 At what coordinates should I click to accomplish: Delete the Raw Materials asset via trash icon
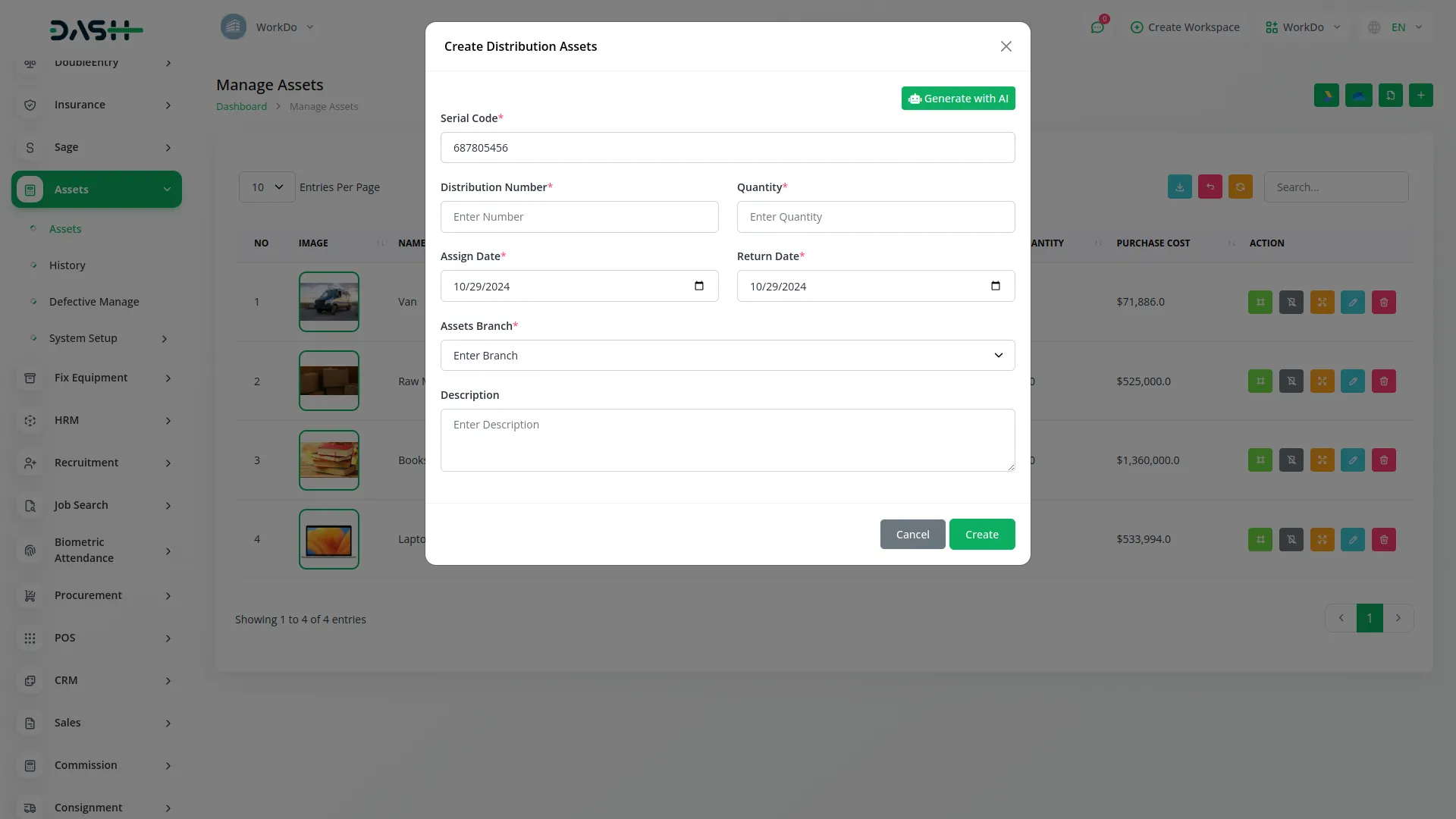[x=1383, y=381]
